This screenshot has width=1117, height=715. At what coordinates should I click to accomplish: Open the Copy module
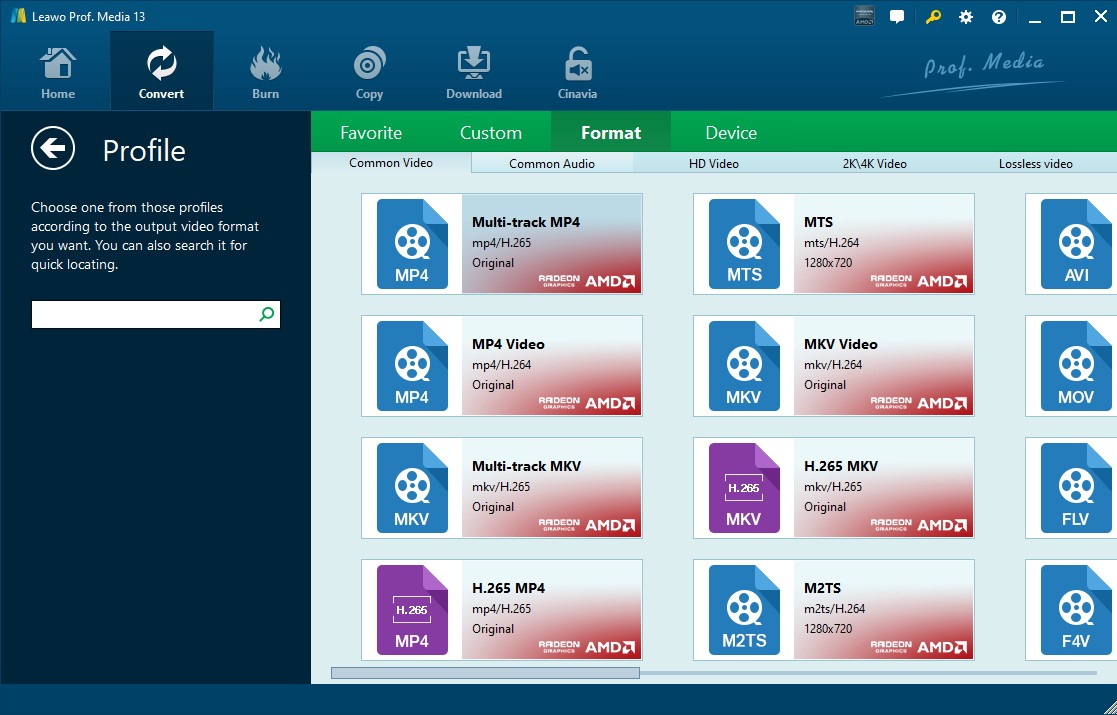click(x=369, y=70)
